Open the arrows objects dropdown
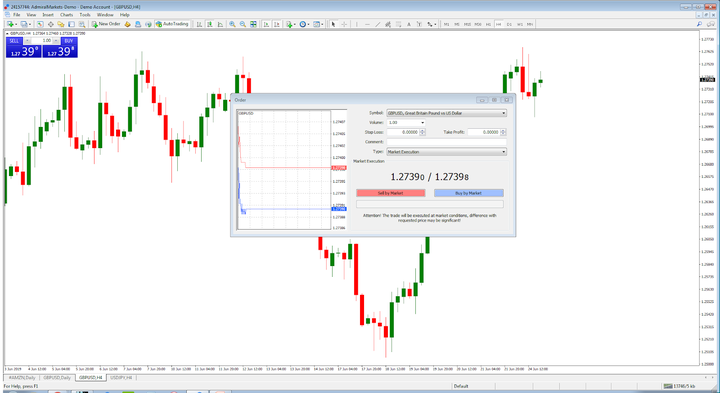This screenshot has width=720, height=393. 432,24
